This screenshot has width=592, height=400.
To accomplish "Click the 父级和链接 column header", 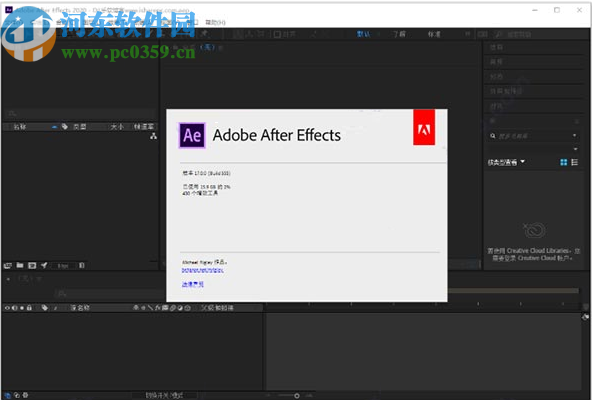I will pos(217,308).
